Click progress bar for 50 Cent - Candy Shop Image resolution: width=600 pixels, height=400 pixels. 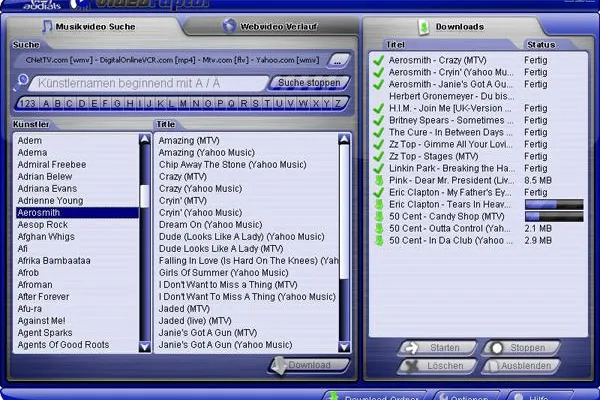(x=554, y=216)
